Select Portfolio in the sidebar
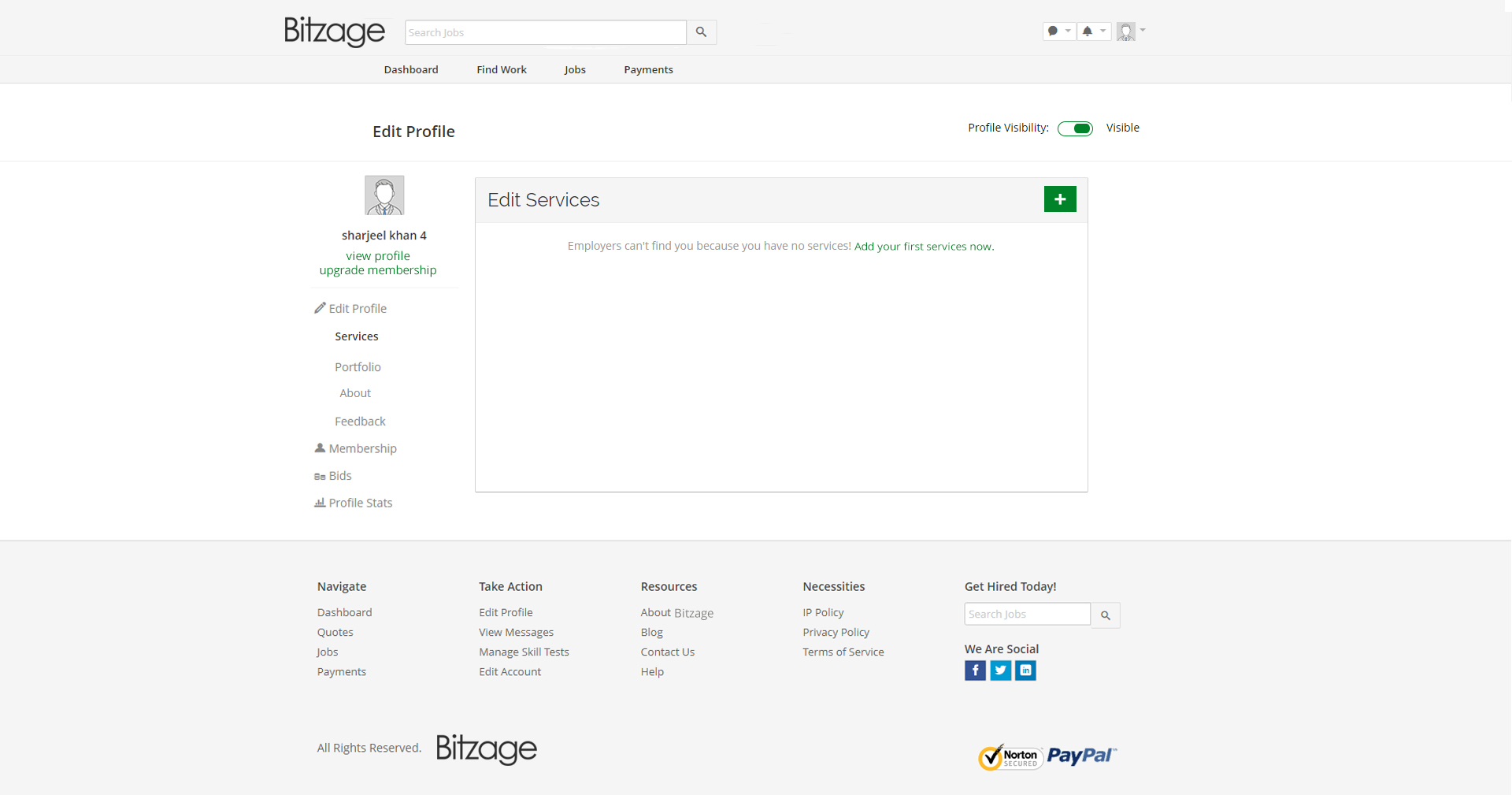Image resolution: width=1512 pixels, height=795 pixels. click(x=358, y=367)
